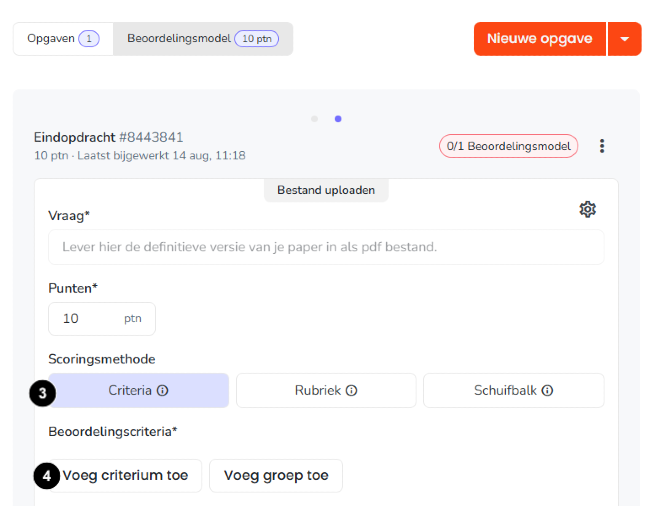
Task: Click the Punten value field showing 10
Action: (102, 319)
